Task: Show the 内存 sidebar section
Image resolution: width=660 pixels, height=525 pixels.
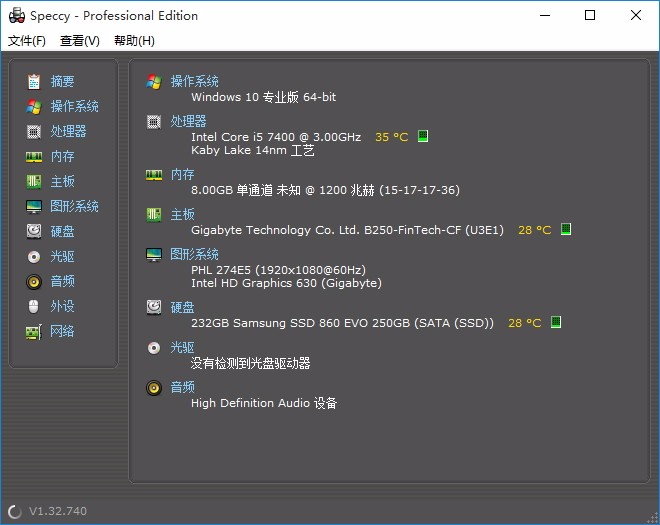Action: (62, 157)
